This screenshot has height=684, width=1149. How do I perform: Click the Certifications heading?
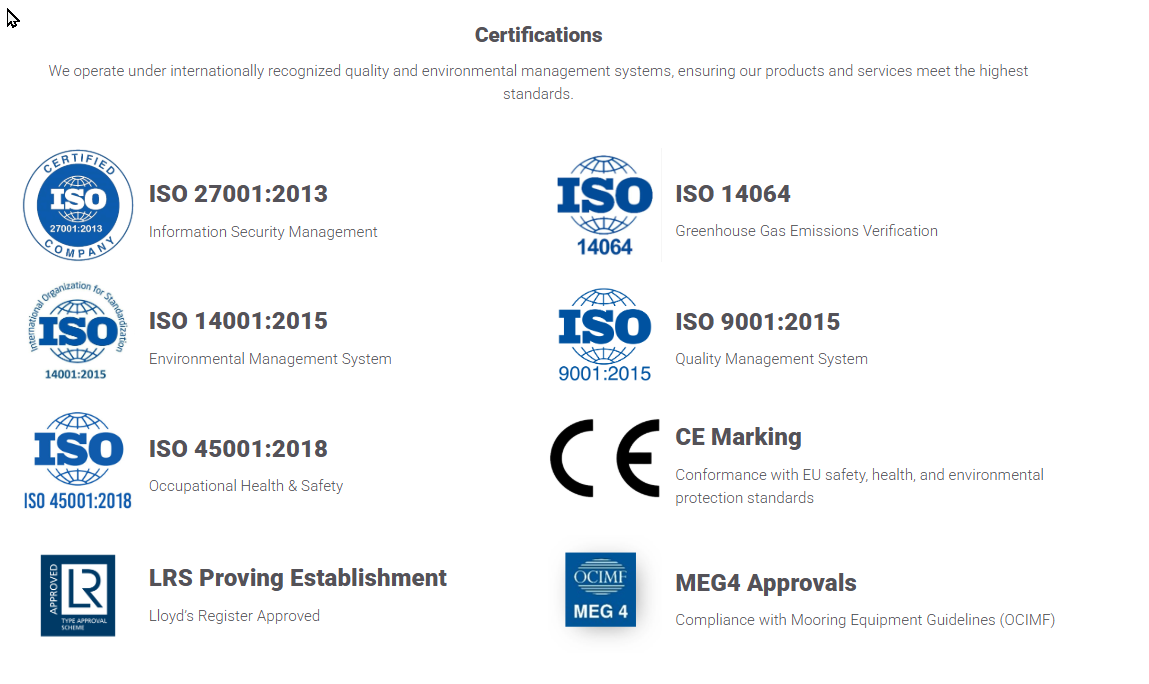point(538,35)
